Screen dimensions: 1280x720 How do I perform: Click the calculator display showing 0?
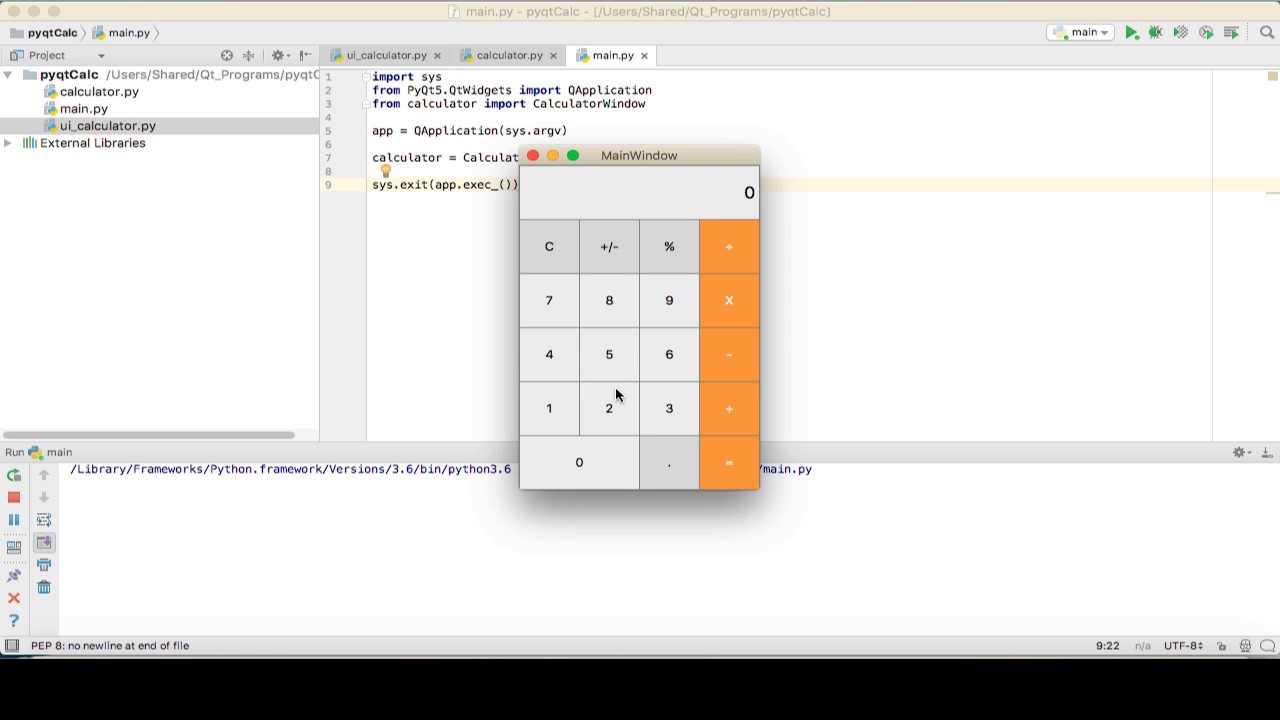click(639, 193)
